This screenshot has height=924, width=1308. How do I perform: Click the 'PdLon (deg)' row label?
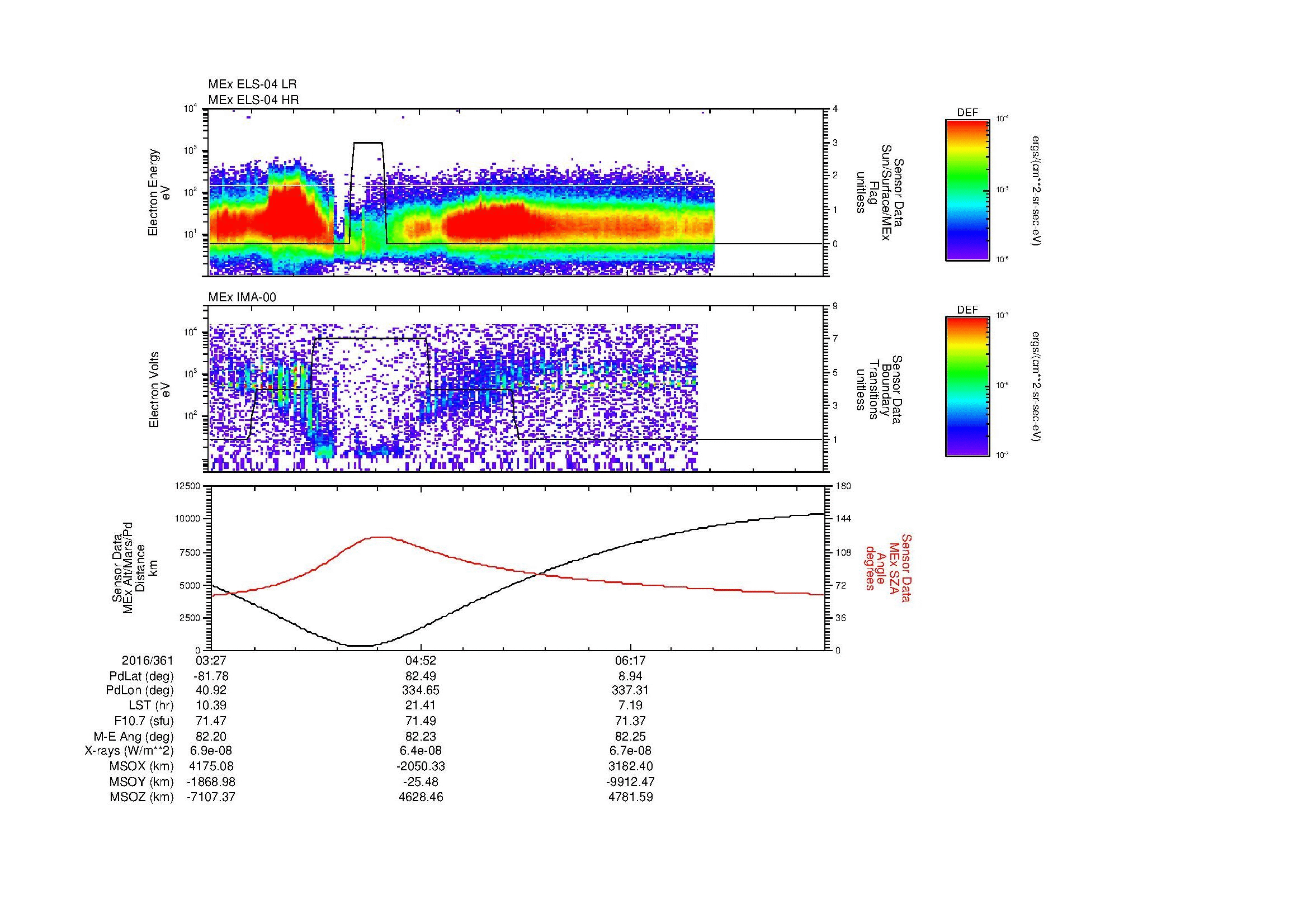click(140, 691)
